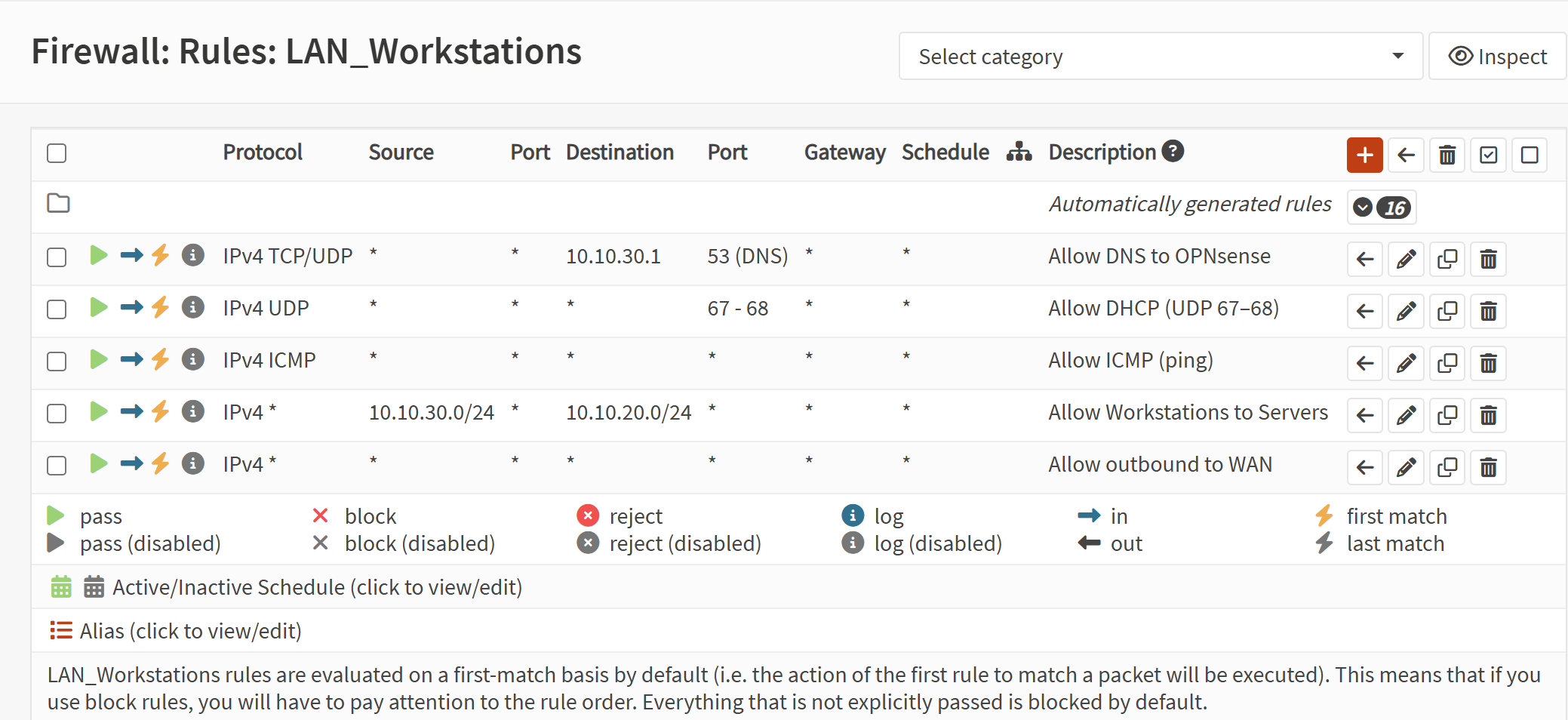Disable the Allow DNS to OPNsense pass icon

98,255
